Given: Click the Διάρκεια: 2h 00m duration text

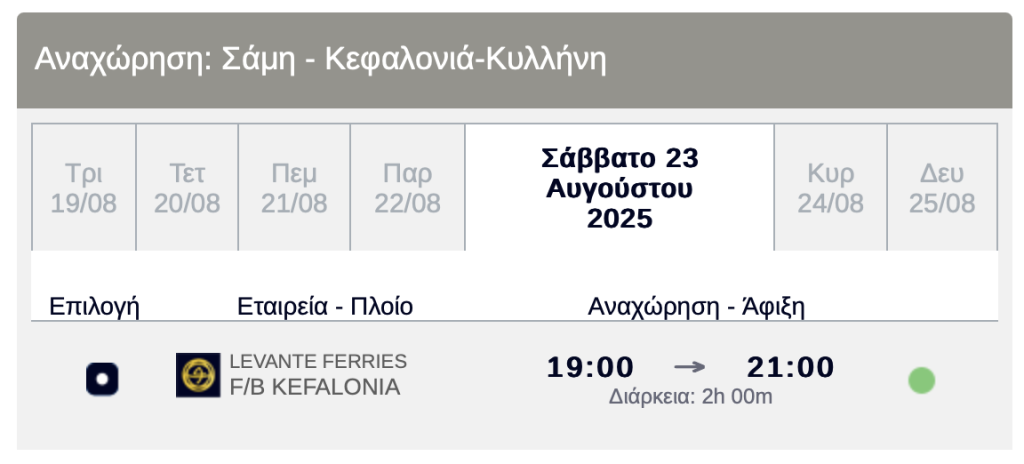Looking at the screenshot, I should pos(691,397).
